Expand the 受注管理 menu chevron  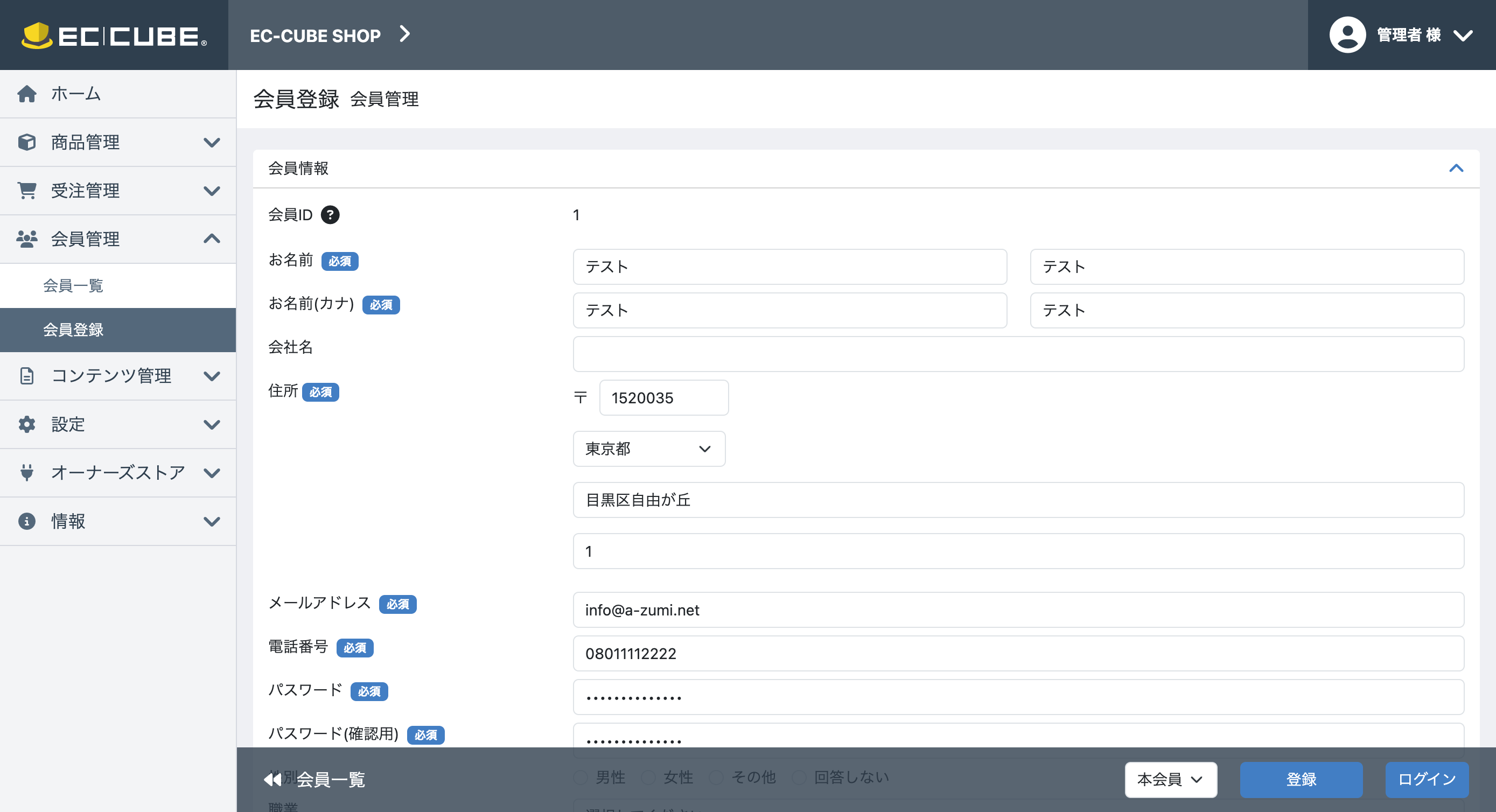coord(212,191)
